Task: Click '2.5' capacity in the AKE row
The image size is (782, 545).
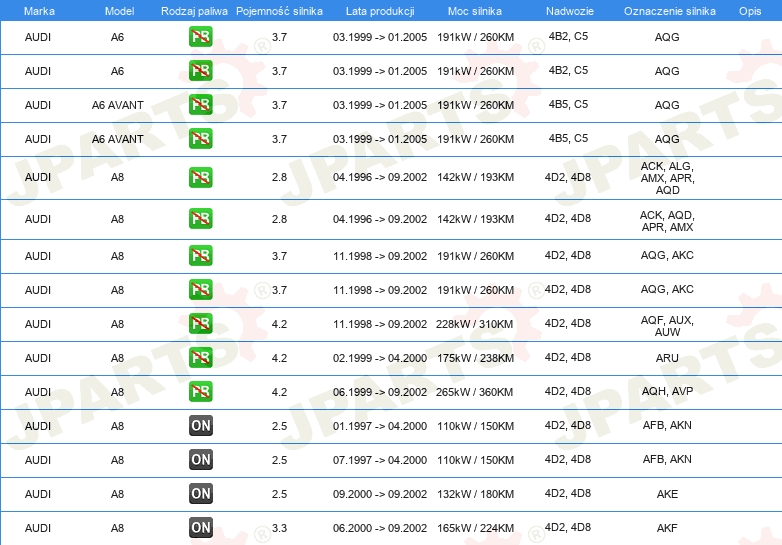Action: [279, 494]
